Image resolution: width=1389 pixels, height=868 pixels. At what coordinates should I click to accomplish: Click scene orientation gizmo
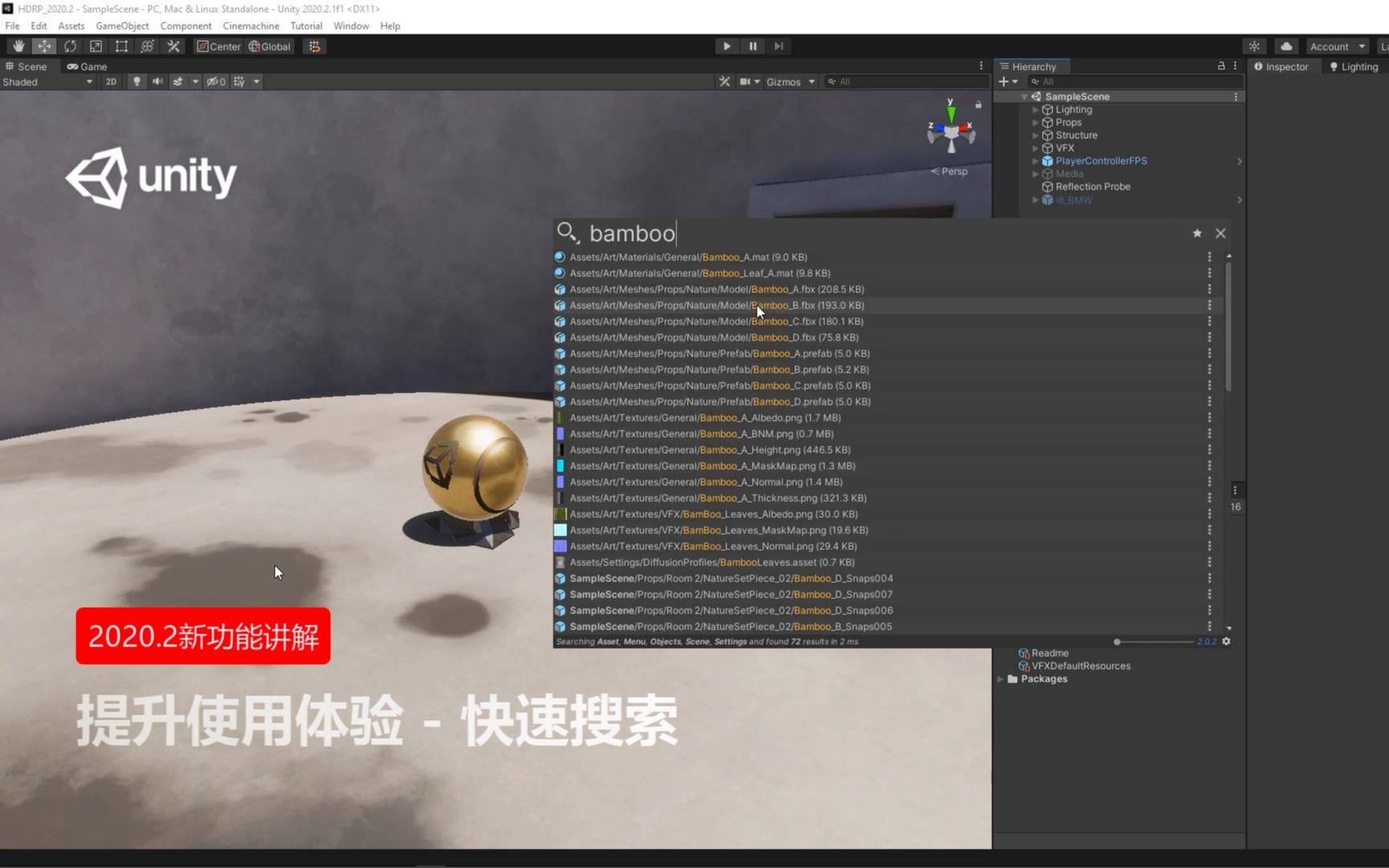951,128
